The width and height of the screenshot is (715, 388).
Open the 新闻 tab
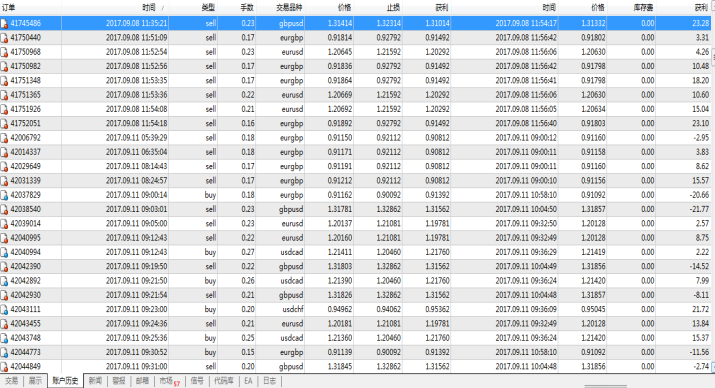pos(95,381)
